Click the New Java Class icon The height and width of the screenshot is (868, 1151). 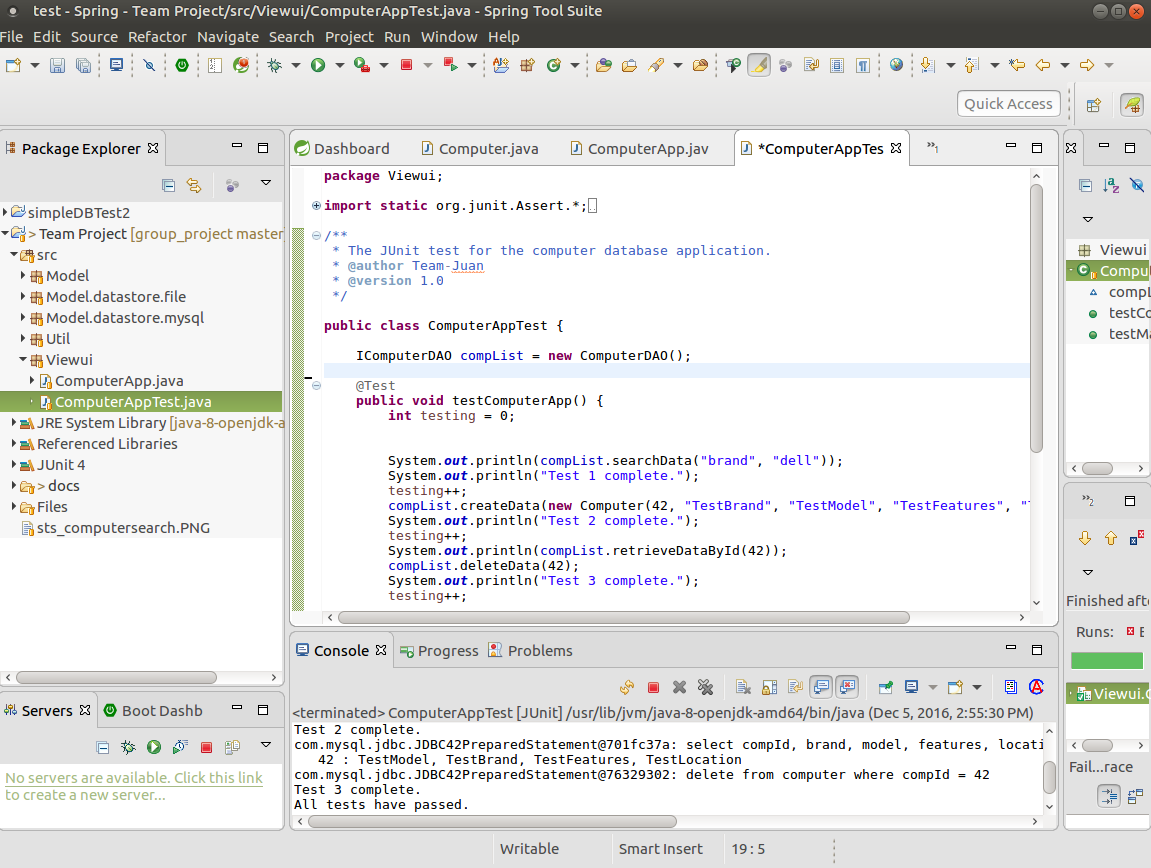[x=553, y=65]
